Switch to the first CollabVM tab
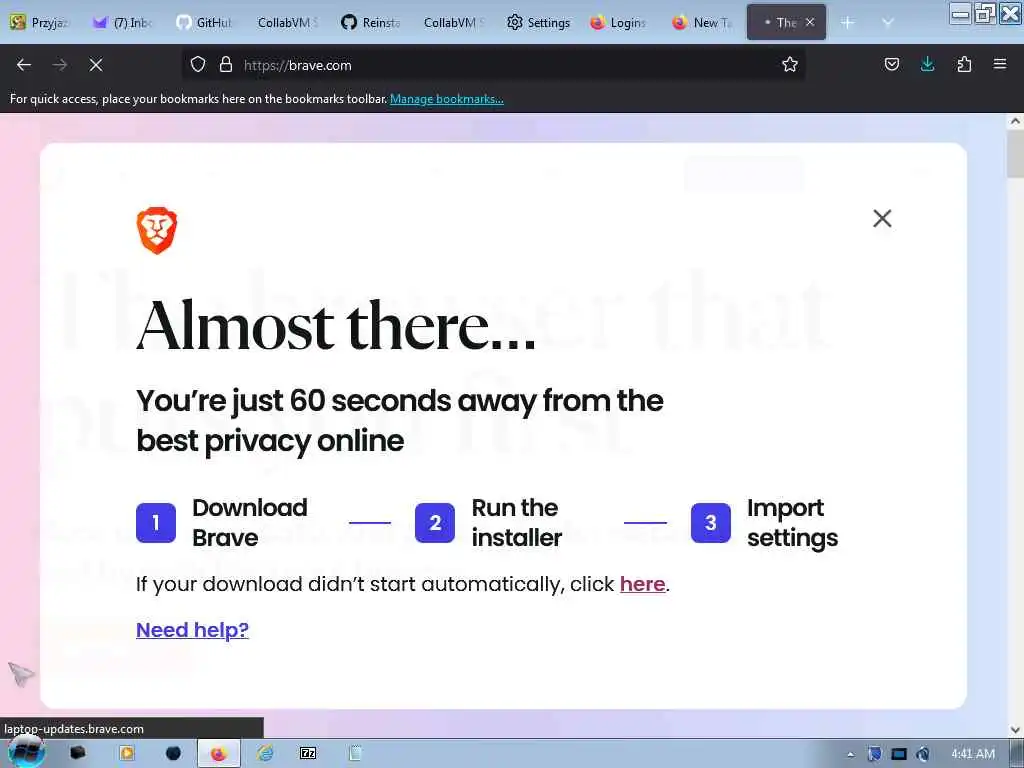 click(x=287, y=23)
